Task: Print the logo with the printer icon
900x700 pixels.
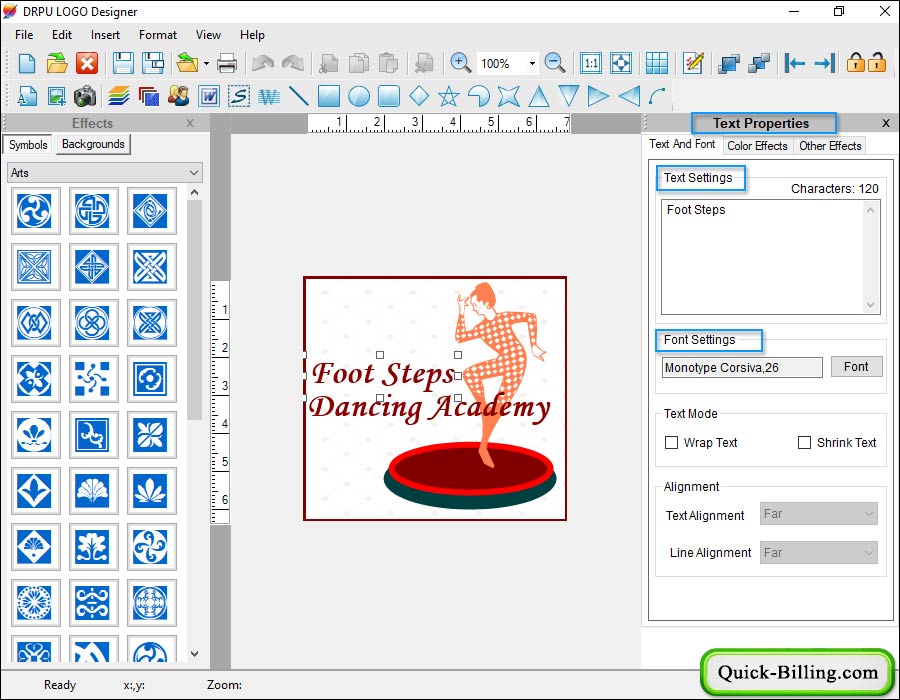Action: pos(227,63)
